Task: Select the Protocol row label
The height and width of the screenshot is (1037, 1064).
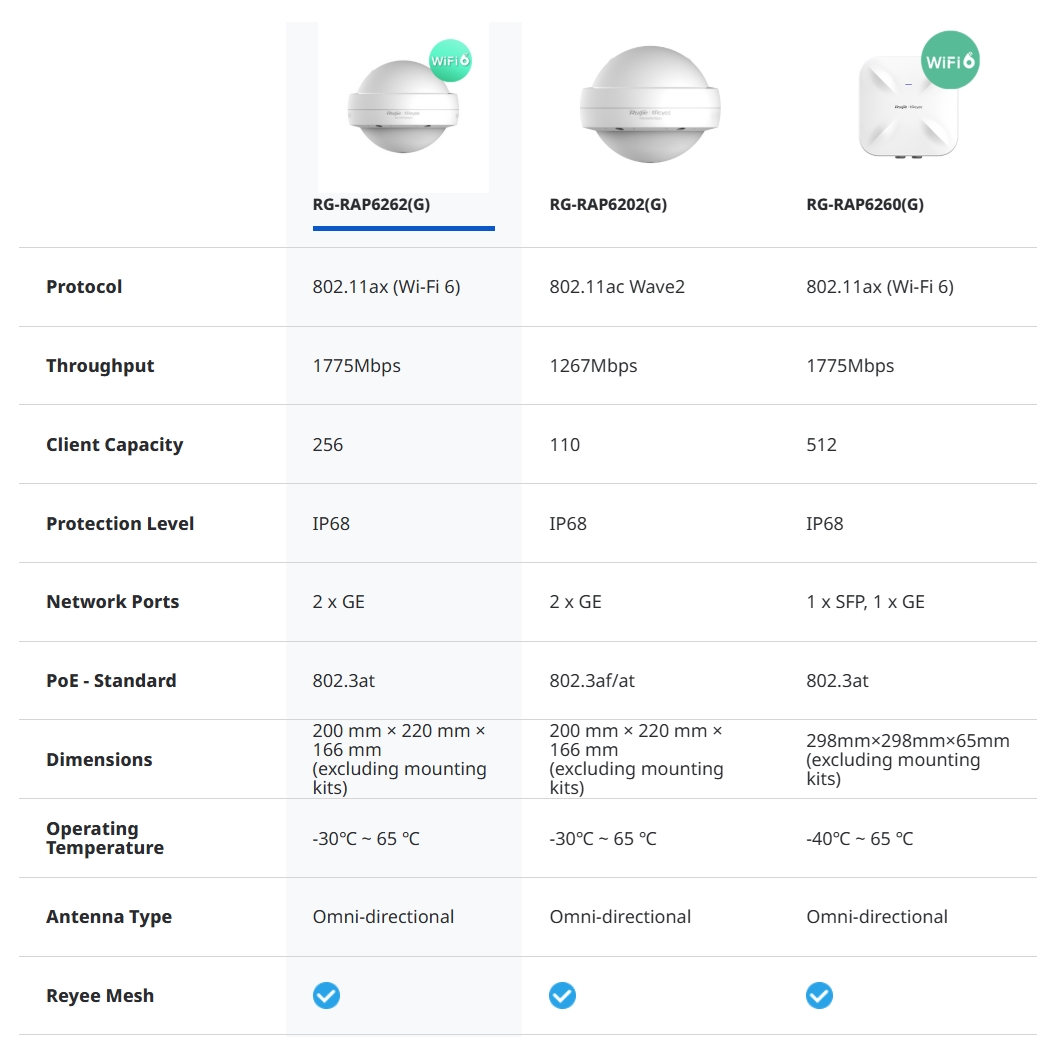Action: (x=84, y=287)
